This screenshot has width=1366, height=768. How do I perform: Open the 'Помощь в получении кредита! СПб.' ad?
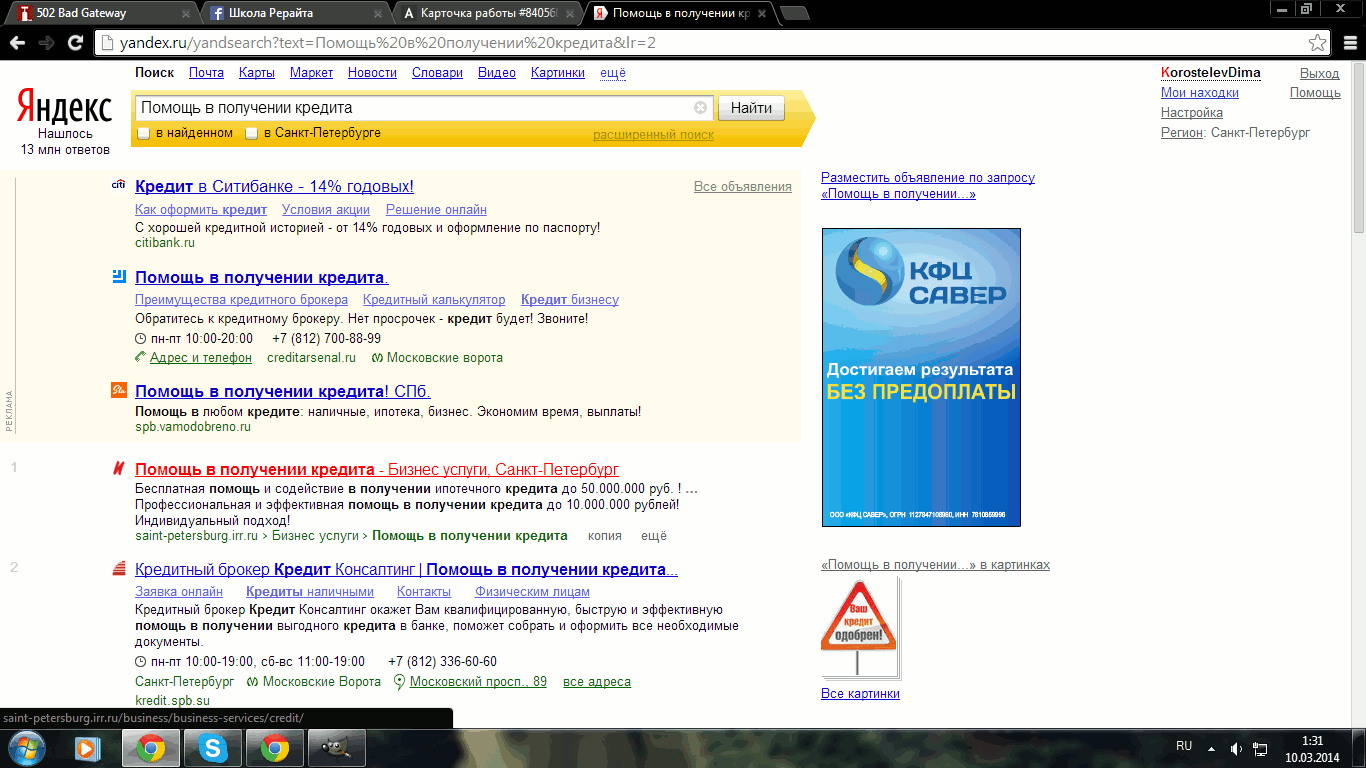coord(283,391)
